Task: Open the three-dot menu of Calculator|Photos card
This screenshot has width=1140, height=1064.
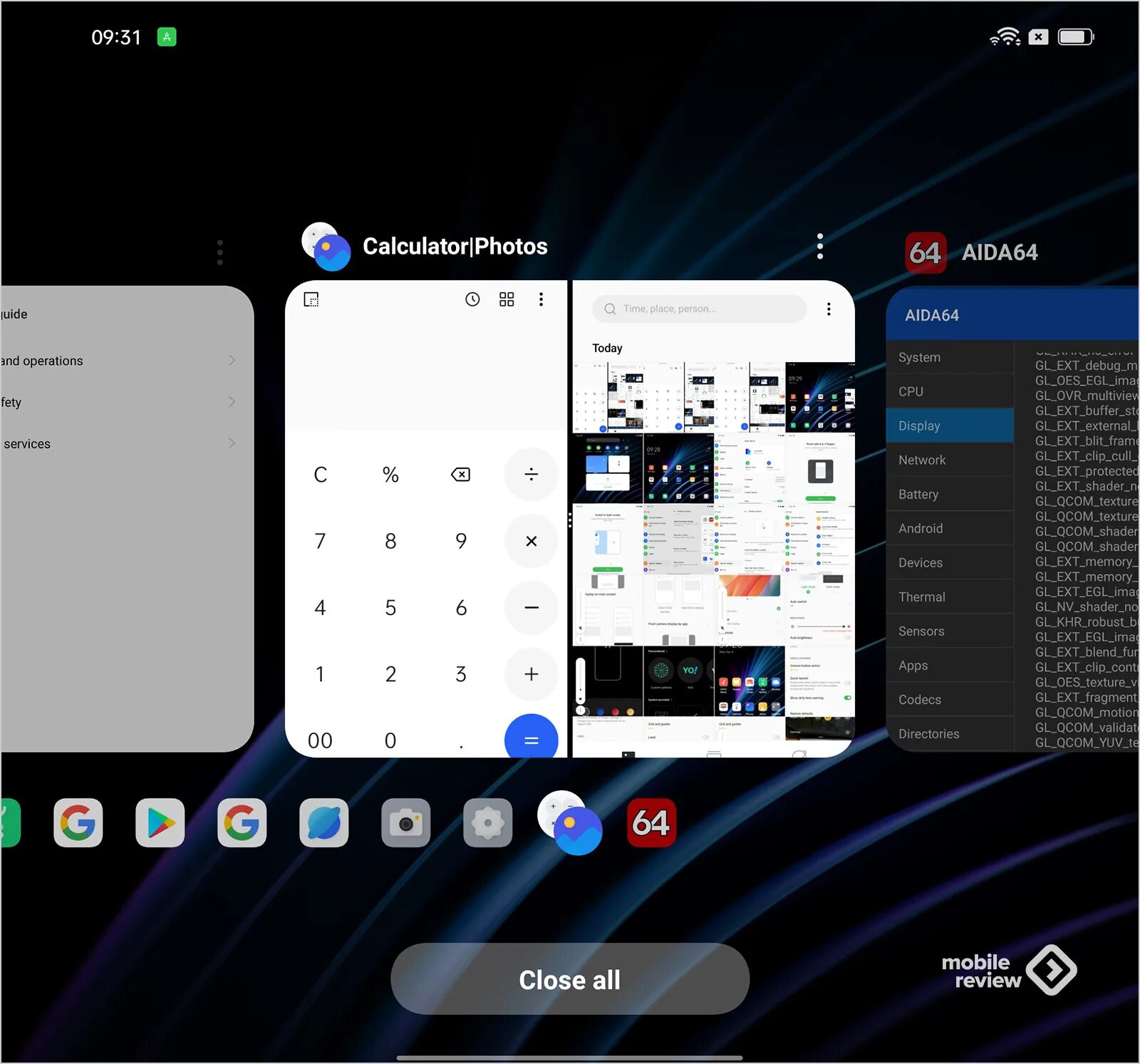Action: [x=820, y=246]
